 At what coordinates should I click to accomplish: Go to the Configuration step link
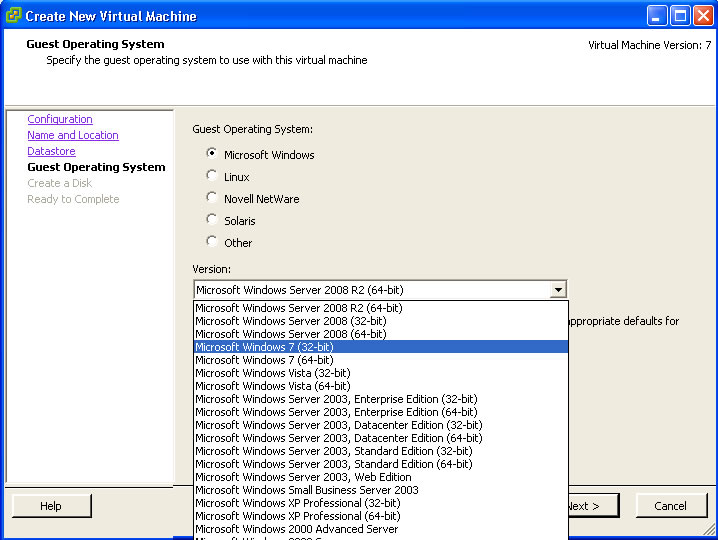click(60, 119)
